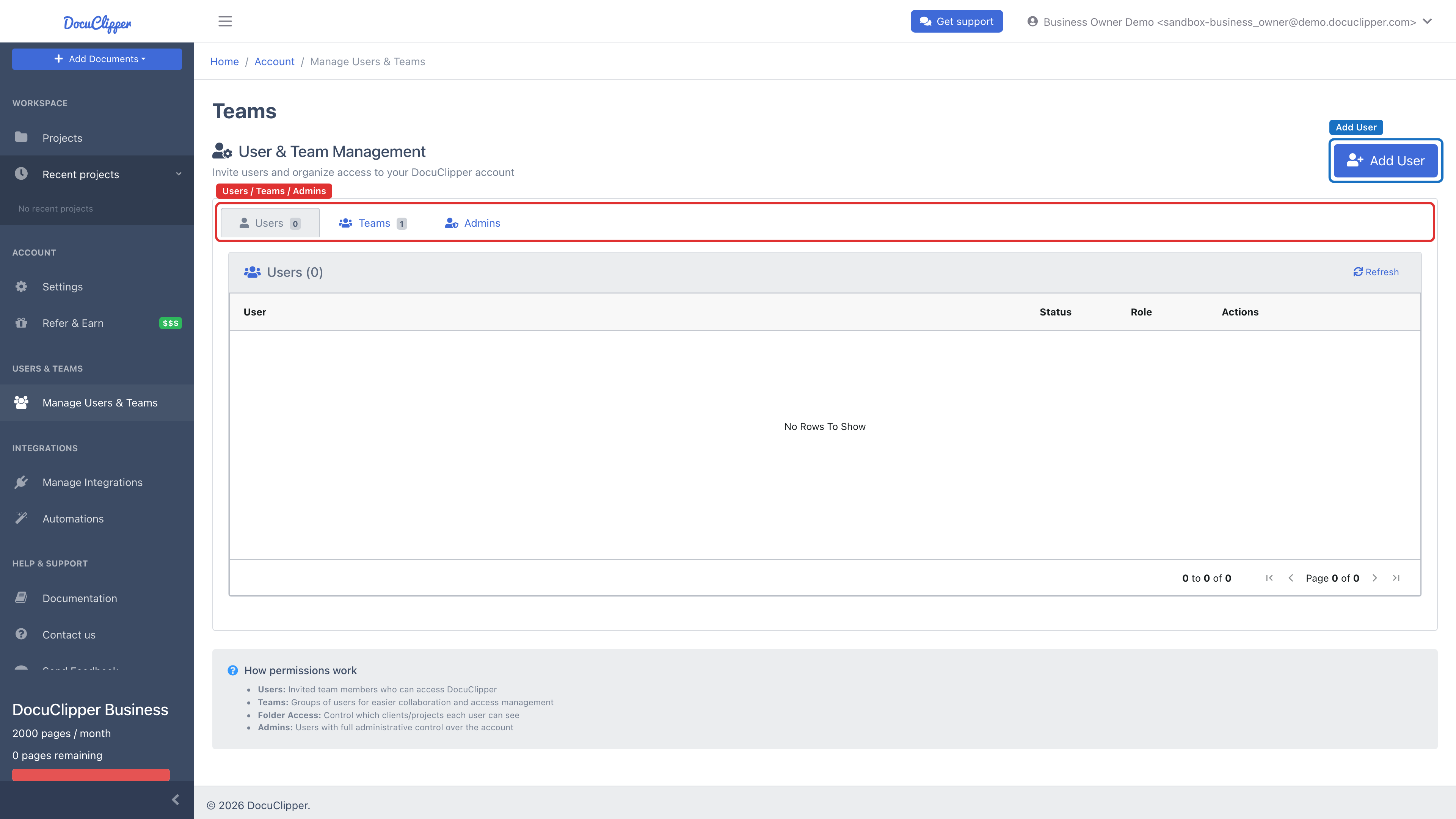The image size is (1456, 819).
Task: Go to first page of users table
Action: click(1269, 577)
